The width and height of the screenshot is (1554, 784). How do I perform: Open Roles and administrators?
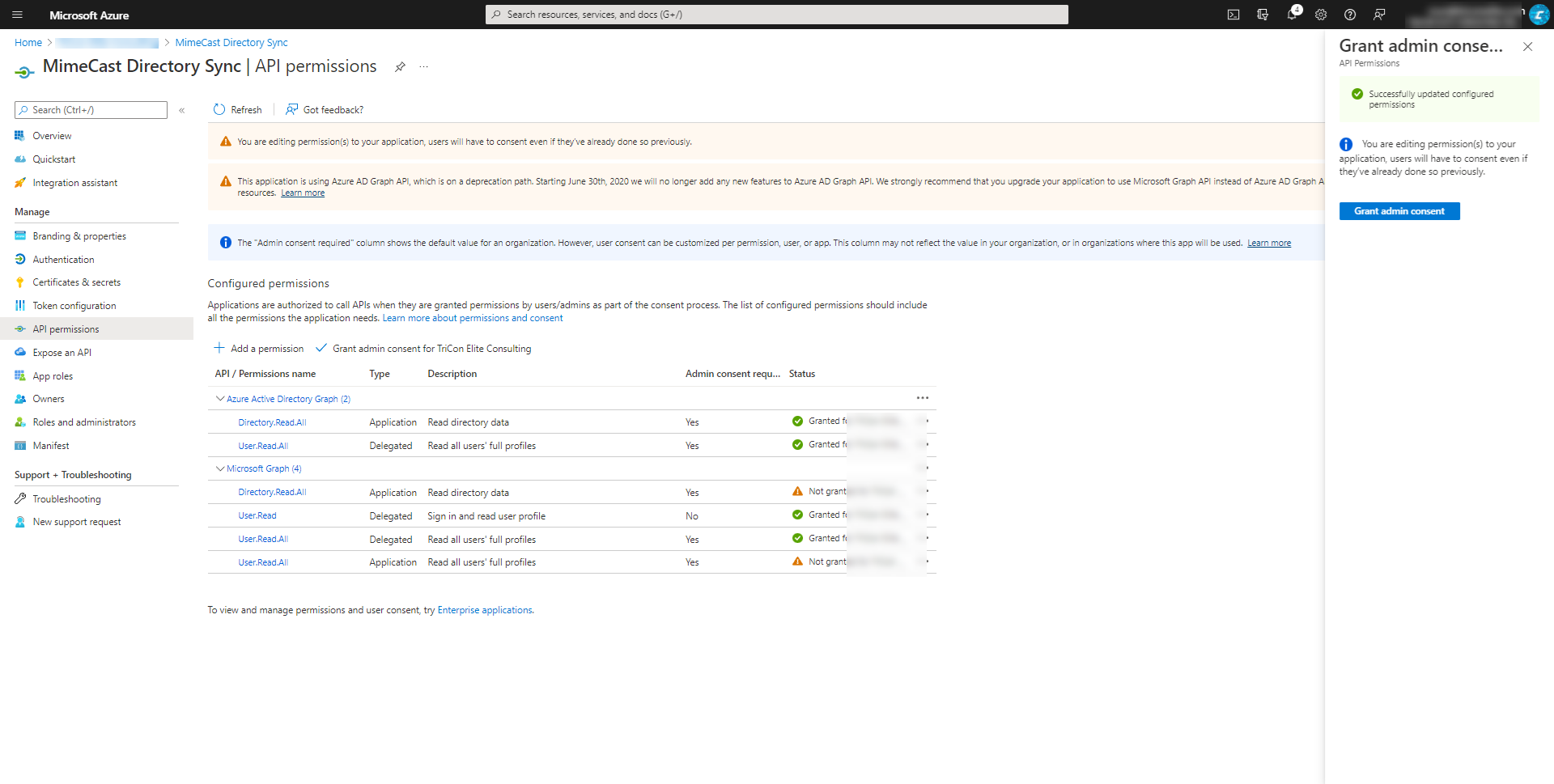coord(84,422)
